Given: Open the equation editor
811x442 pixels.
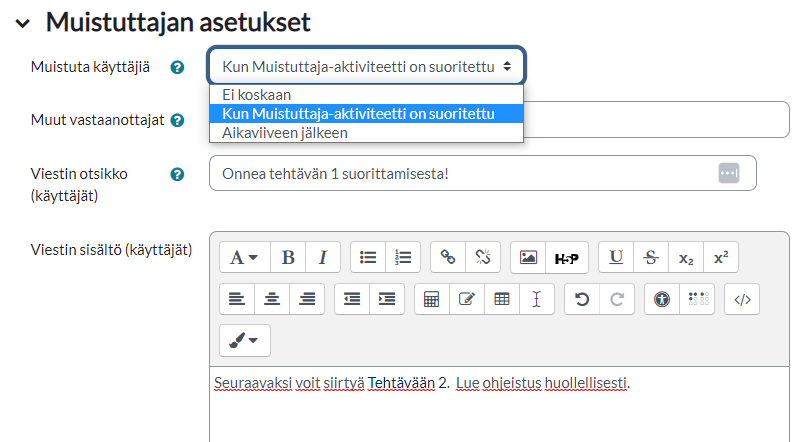Looking at the screenshot, I should [432, 299].
